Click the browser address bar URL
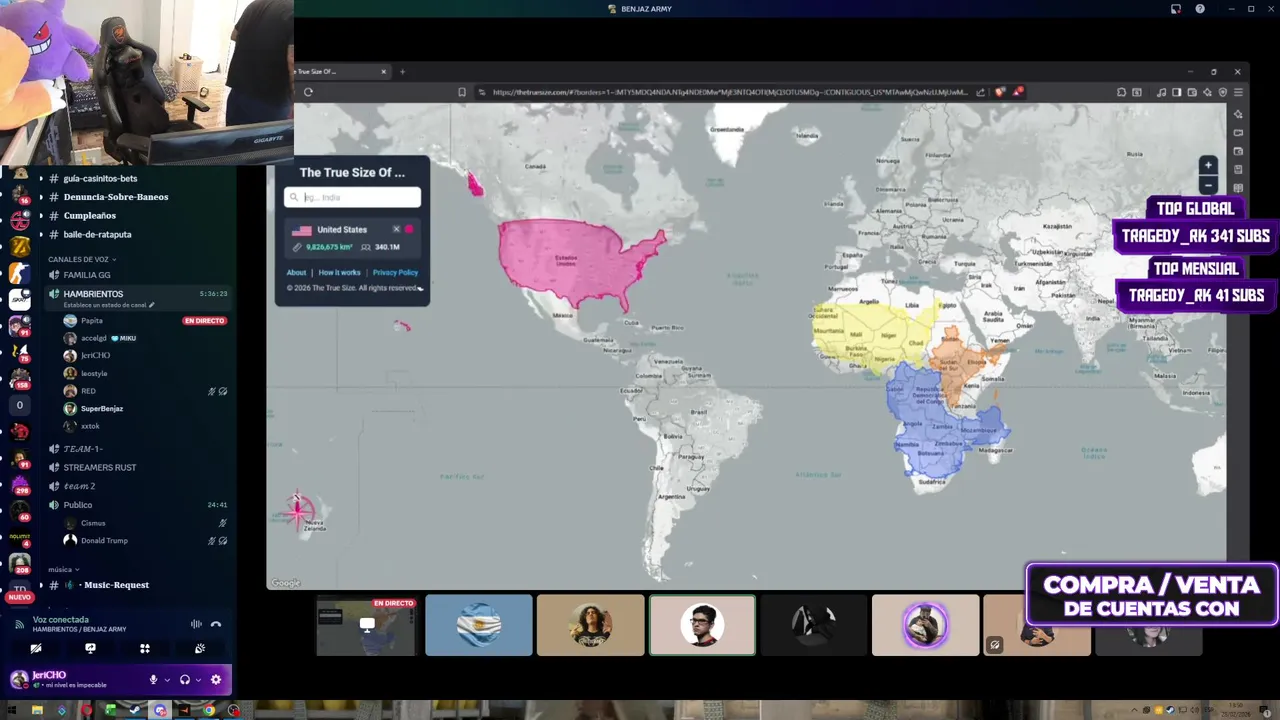The height and width of the screenshot is (720, 1280). click(x=730, y=92)
